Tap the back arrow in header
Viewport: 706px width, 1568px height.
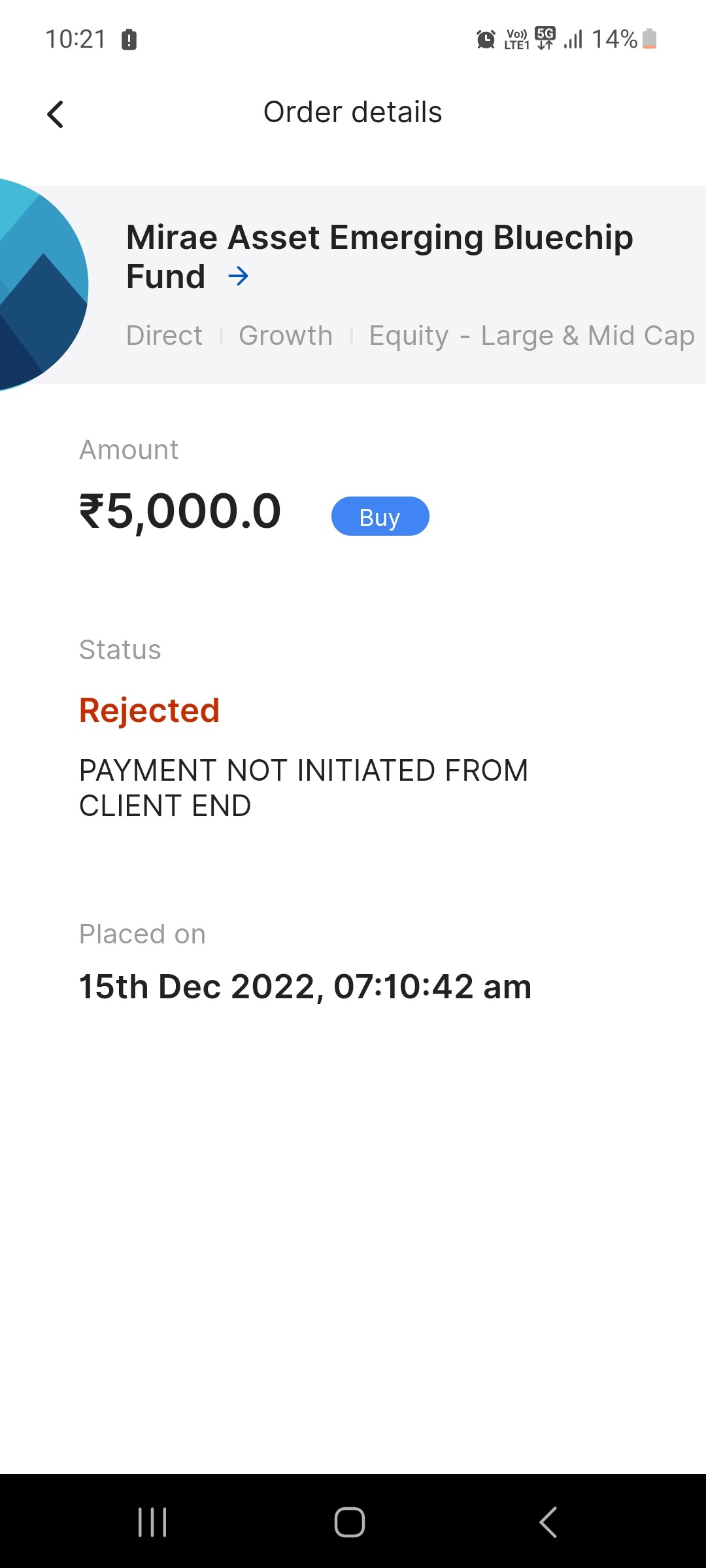[x=56, y=114]
